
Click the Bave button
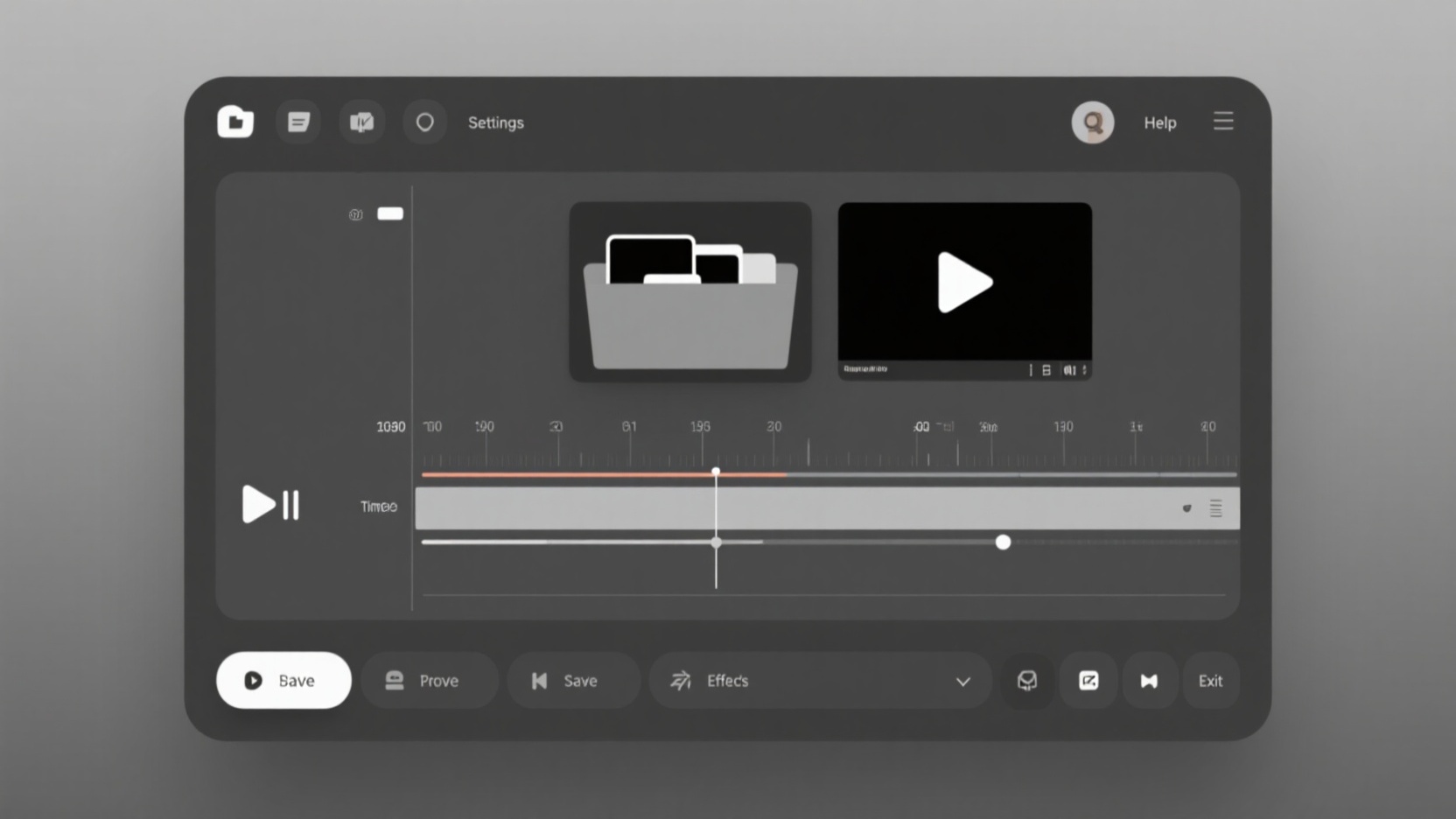[283, 681]
